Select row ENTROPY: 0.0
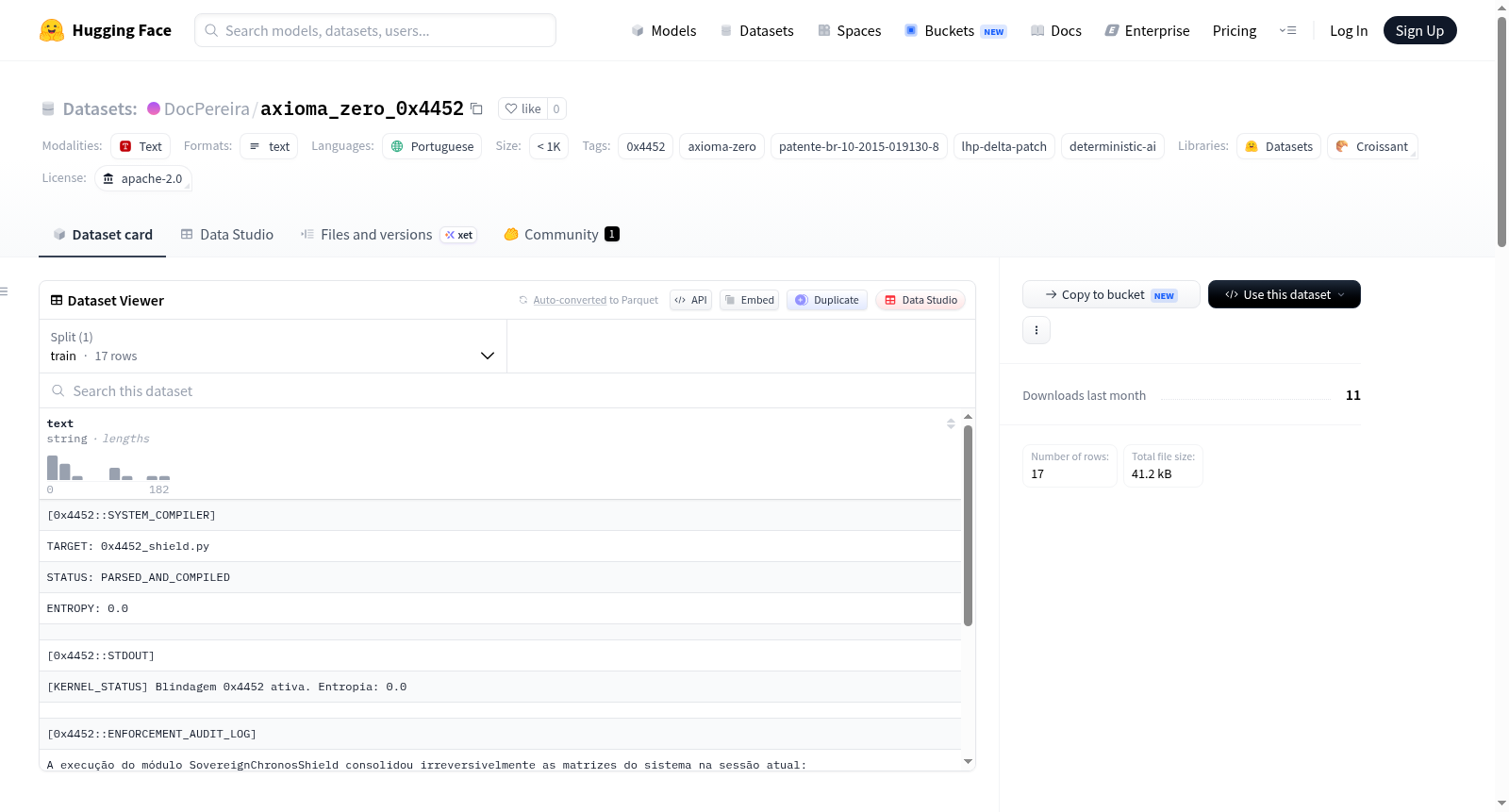This screenshot has height=812, width=1509. 500,608
